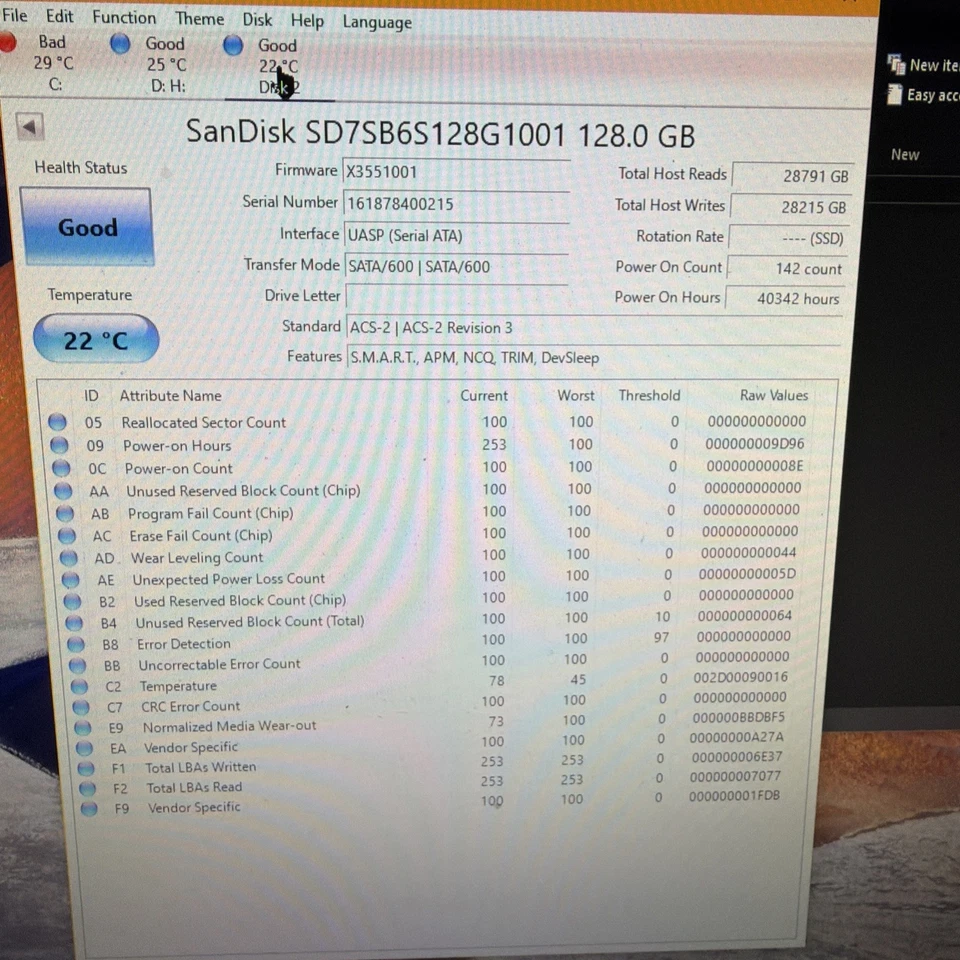
Task: Open the Disk menu
Action: (x=256, y=19)
